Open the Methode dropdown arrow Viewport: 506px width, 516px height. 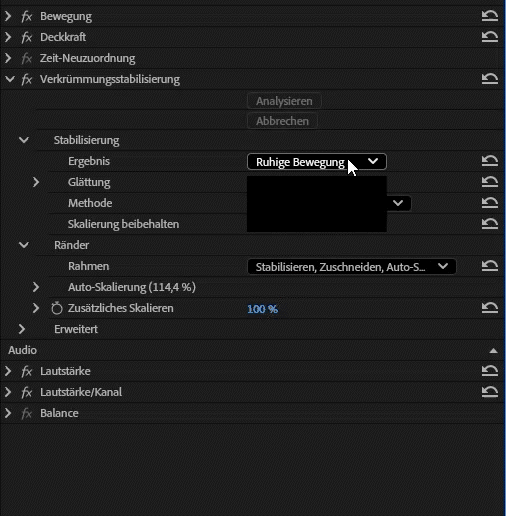click(398, 203)
